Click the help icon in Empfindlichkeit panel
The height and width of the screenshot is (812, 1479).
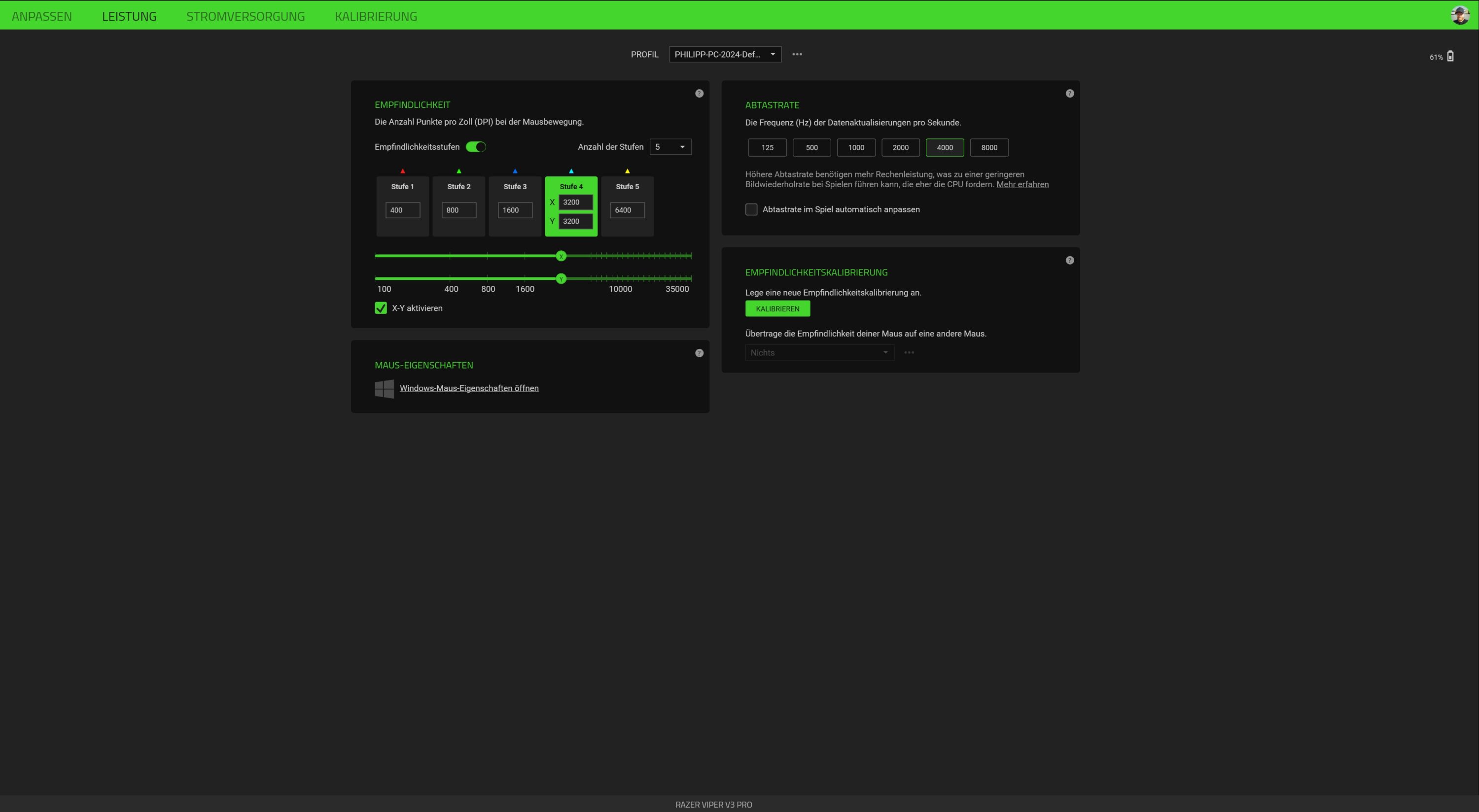tap(699, 94)
